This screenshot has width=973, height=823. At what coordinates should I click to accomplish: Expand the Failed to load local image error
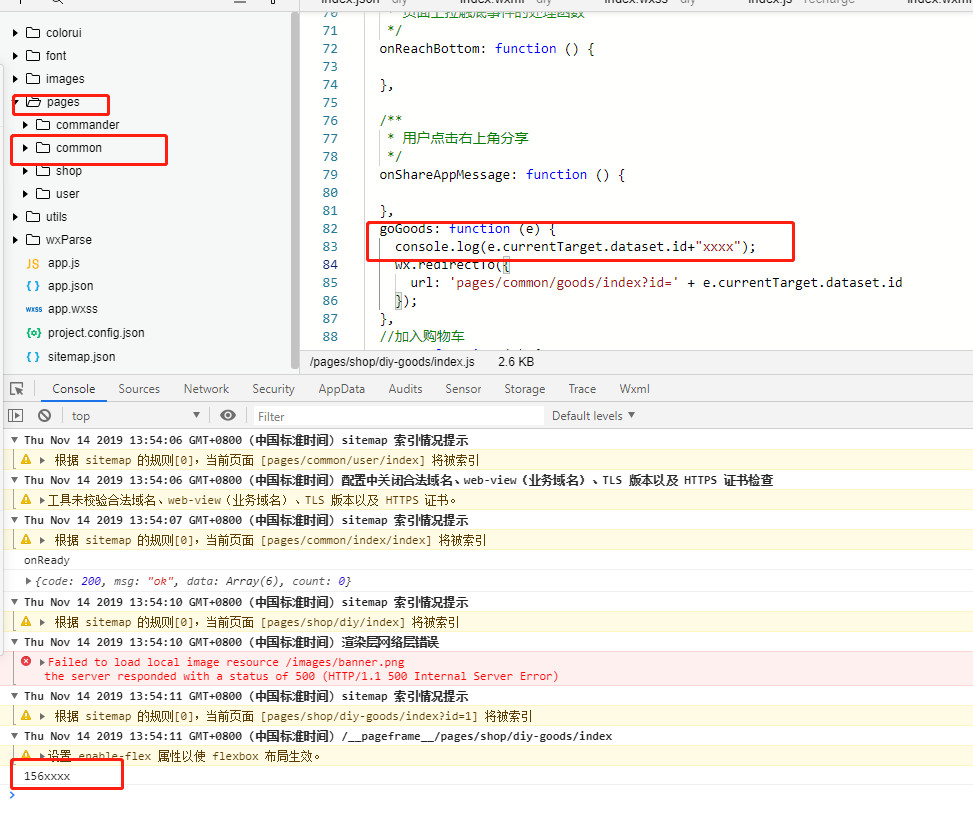42,662
